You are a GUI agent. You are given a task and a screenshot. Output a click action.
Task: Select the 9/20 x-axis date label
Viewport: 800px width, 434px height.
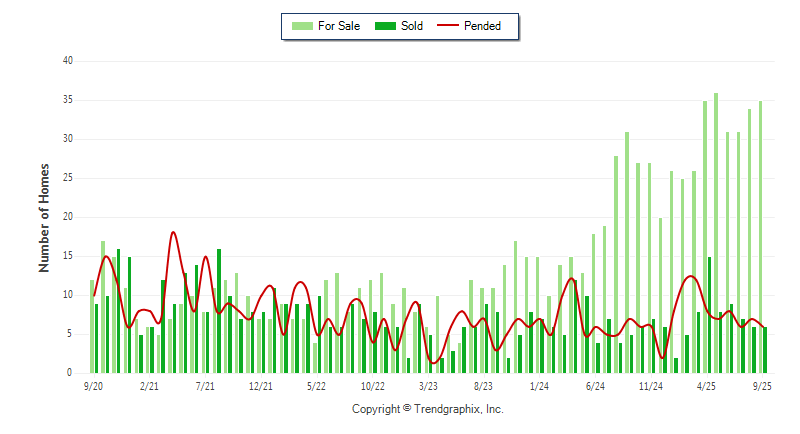[93, 385]
